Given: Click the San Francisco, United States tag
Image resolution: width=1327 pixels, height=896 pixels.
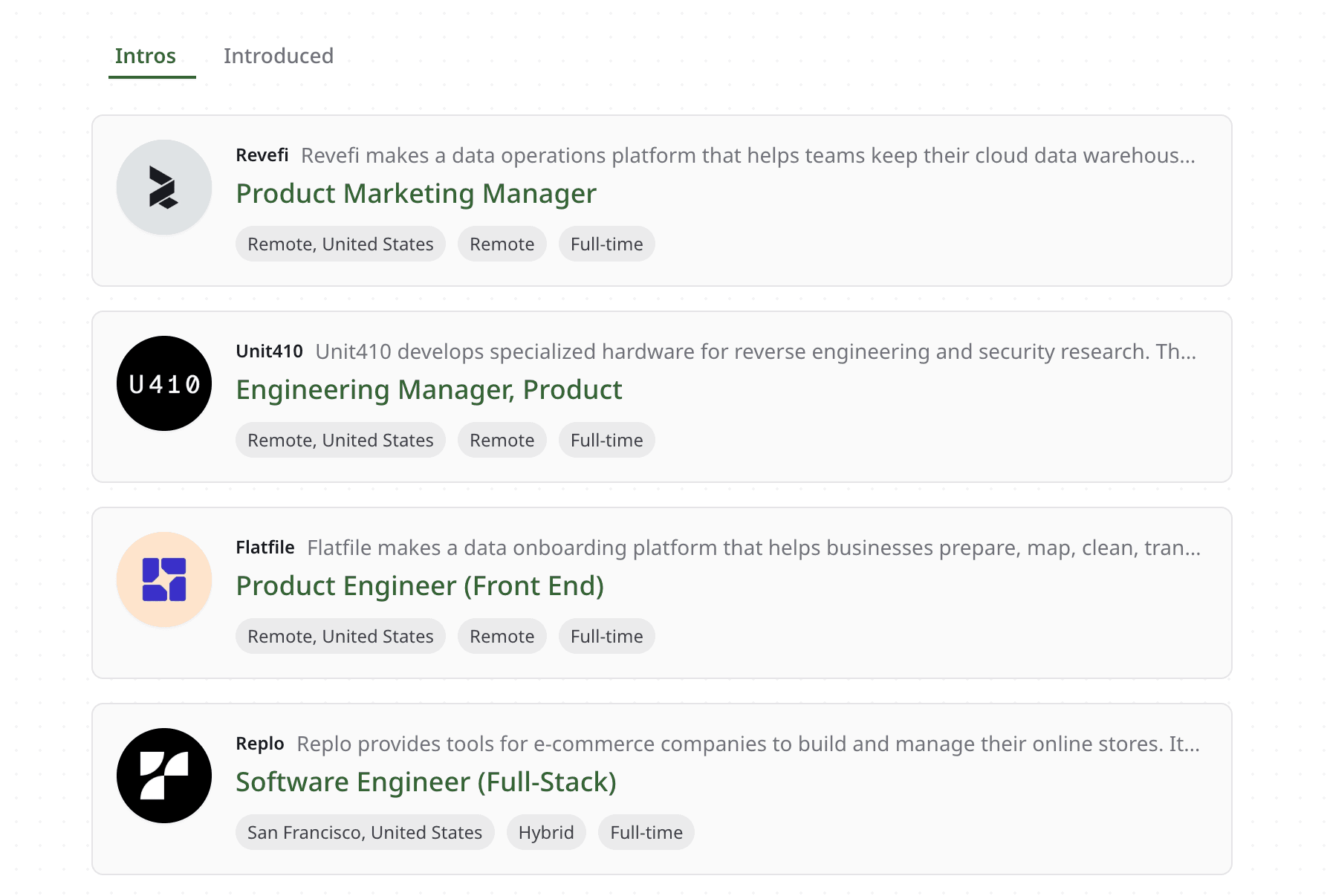Looking at the screenshot, I should (364, 833).
